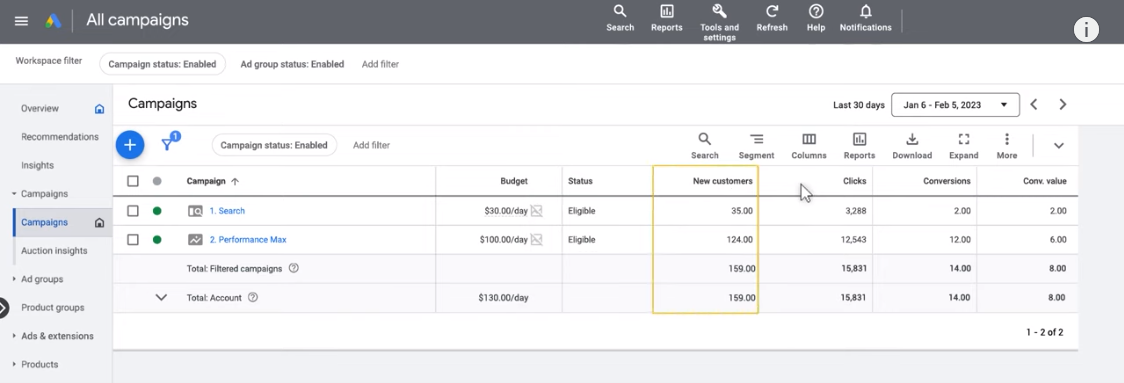Image resolution: width=1124 pixels, height=383 pixels.
Task: Open the Columns tool
Action: 809,146
